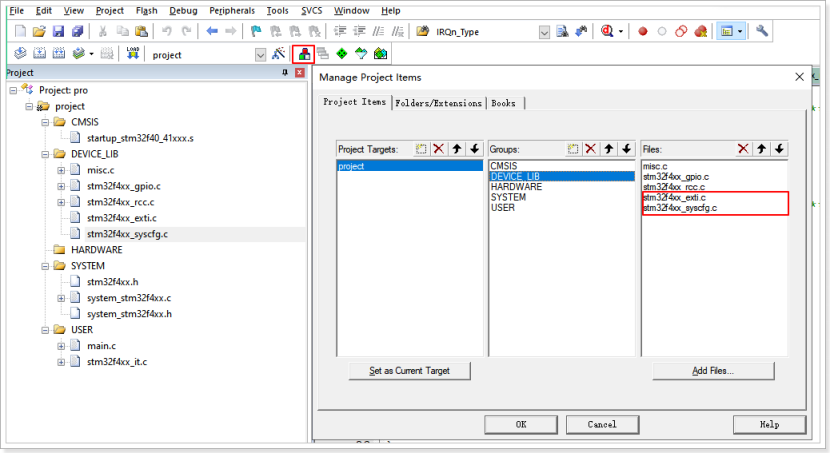Click the Set as Current Target button
This screenshot has height=454, width=830.
409,371
